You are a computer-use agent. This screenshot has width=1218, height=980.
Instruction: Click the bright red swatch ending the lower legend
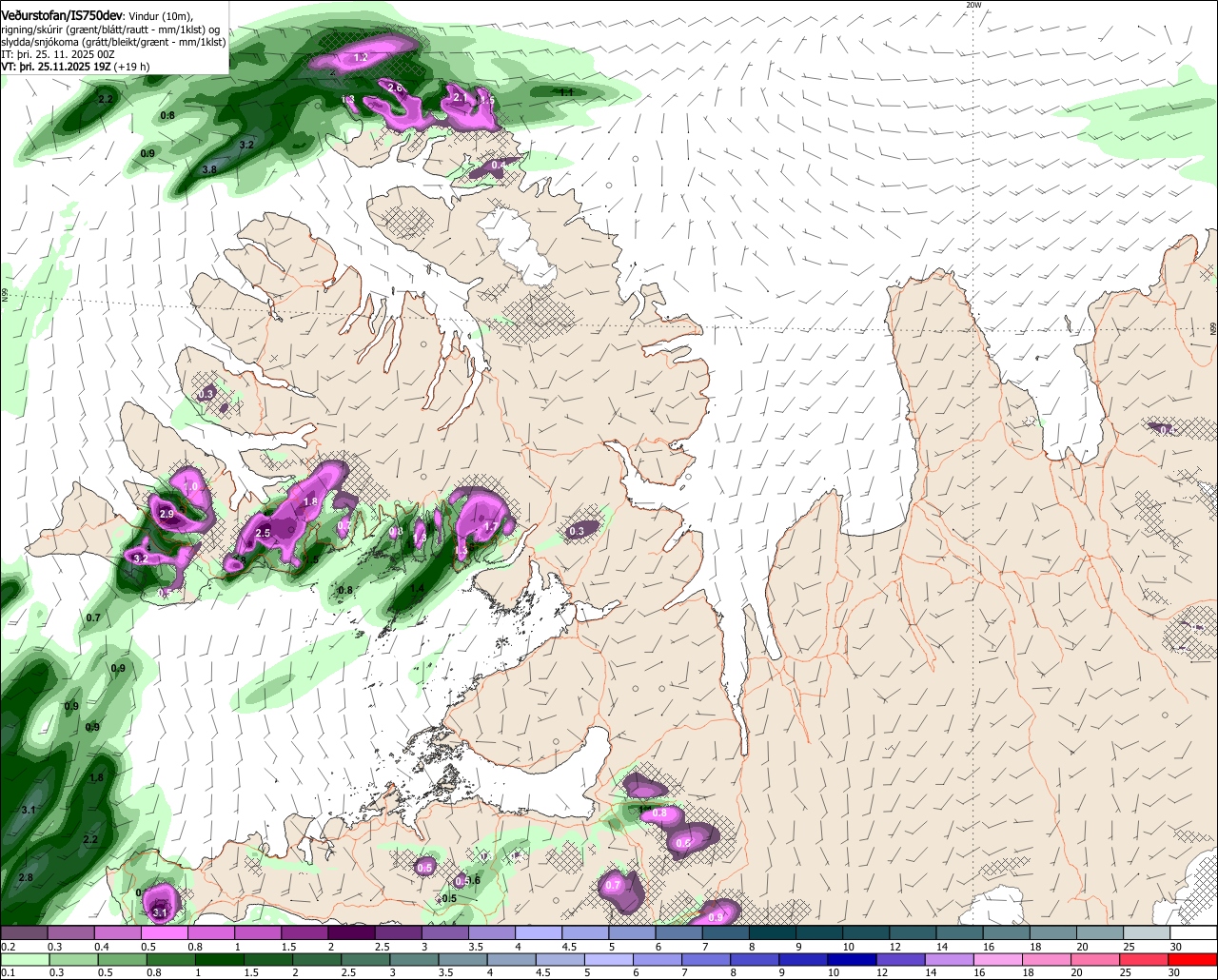coord(1191,960)
